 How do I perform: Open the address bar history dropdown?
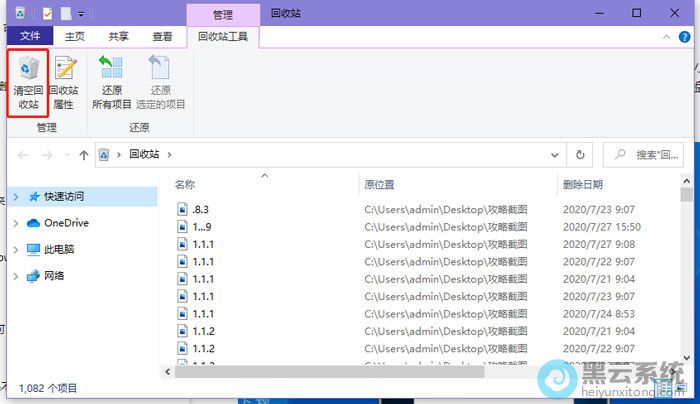coord(555,155)
